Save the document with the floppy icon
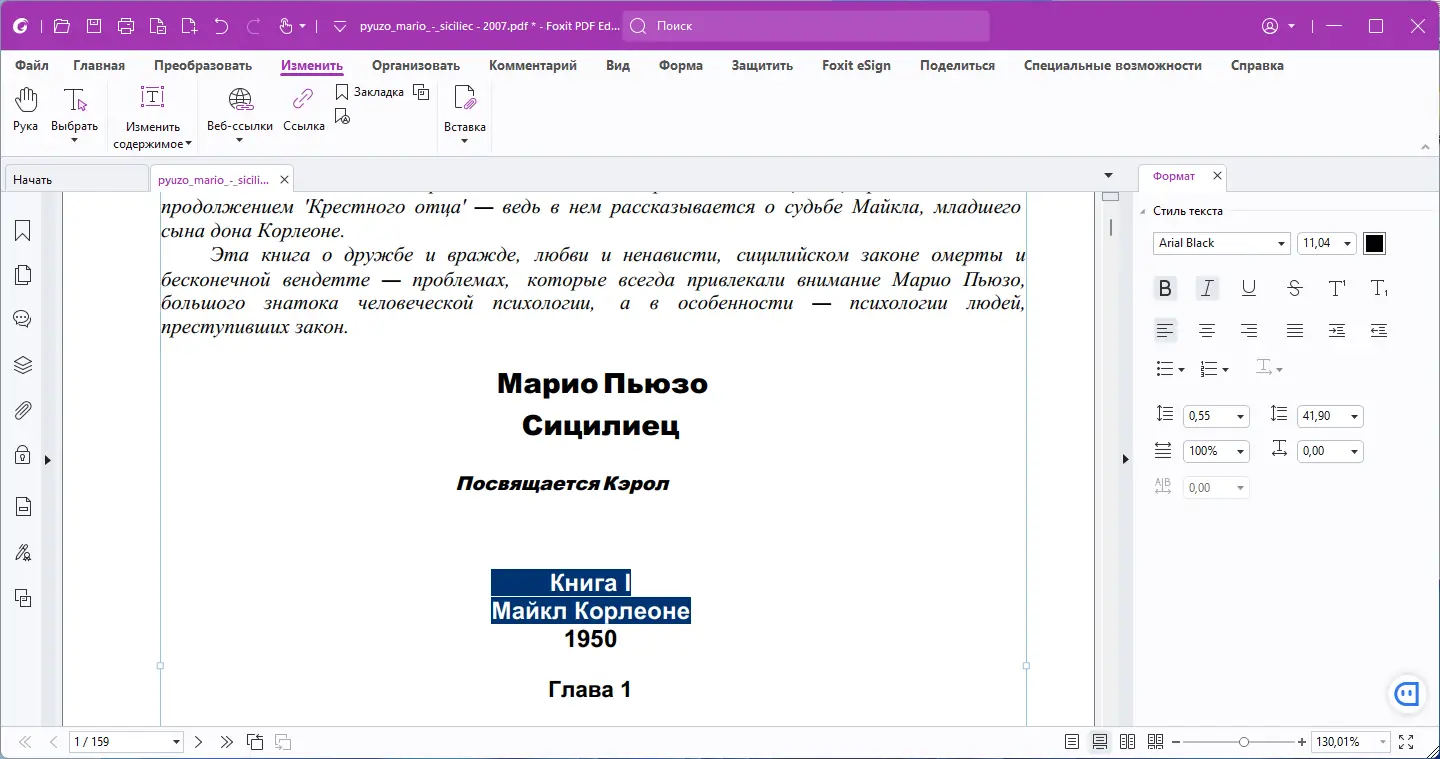The height and width of the screenshot is (759, 1440). pyautogui.click(x=94, y=26)
